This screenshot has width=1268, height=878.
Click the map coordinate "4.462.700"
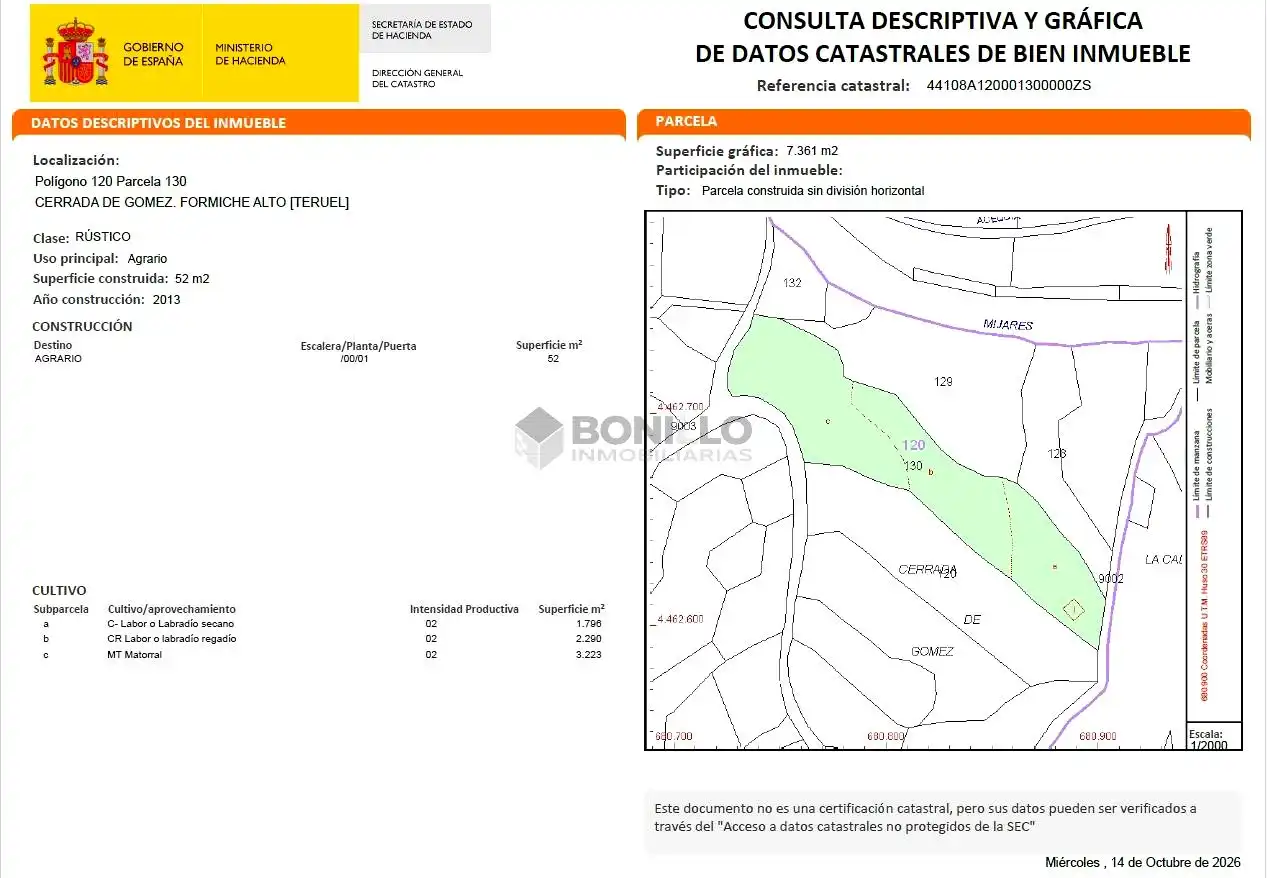point(681,407)
